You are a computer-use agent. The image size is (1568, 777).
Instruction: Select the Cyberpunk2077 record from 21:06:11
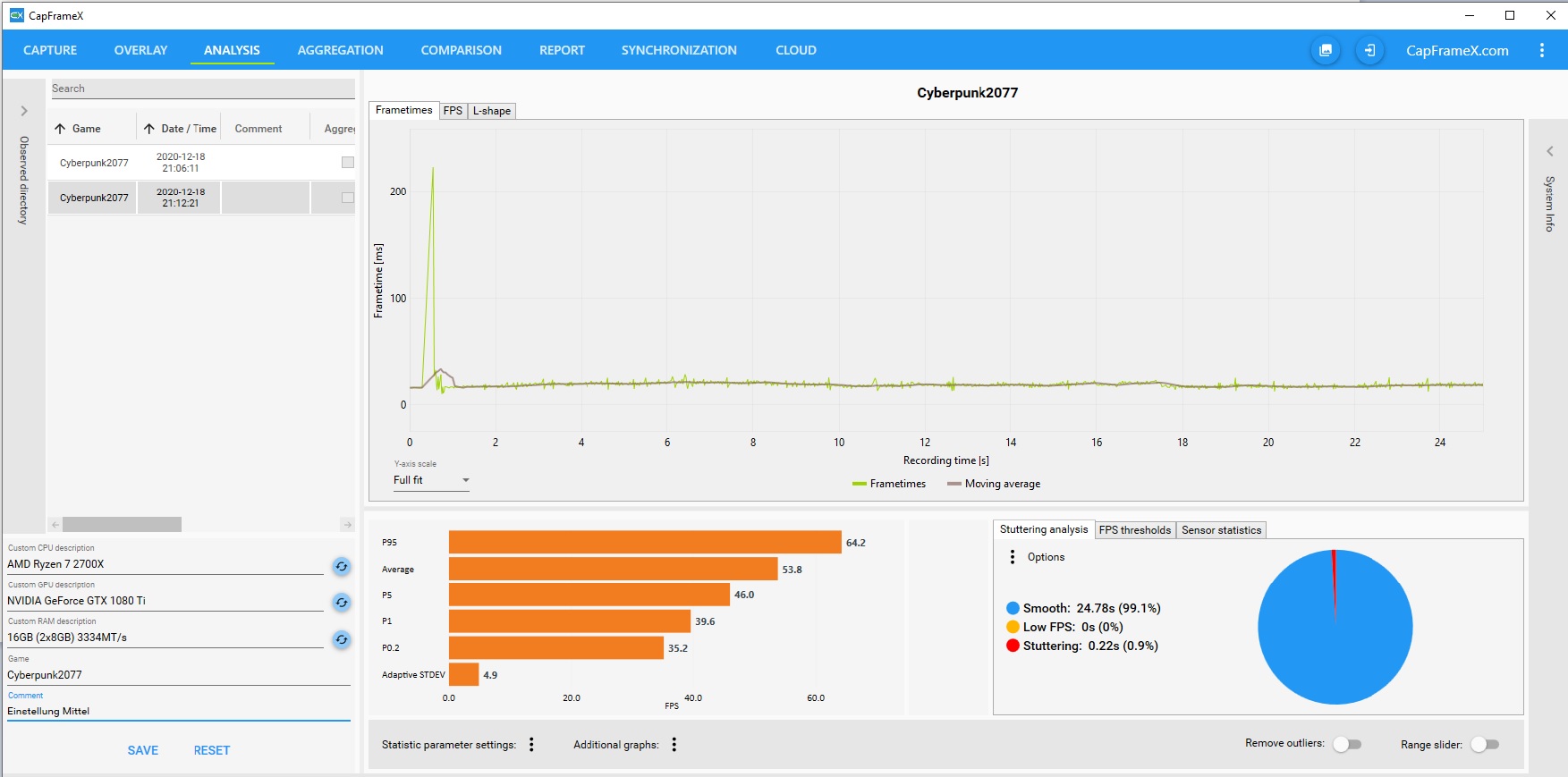201,163
